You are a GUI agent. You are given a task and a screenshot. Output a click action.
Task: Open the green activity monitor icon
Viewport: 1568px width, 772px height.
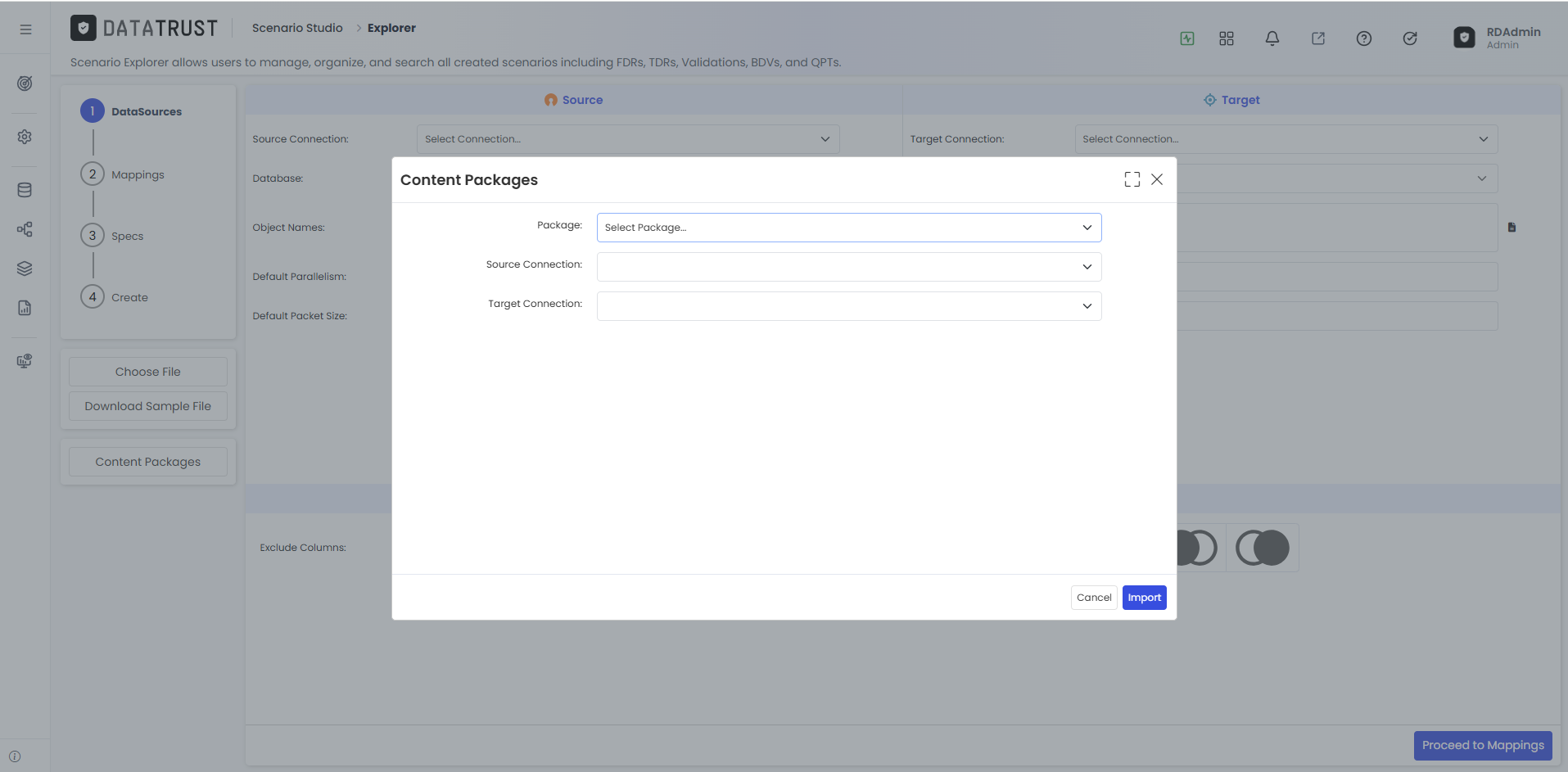point(1187,38)
